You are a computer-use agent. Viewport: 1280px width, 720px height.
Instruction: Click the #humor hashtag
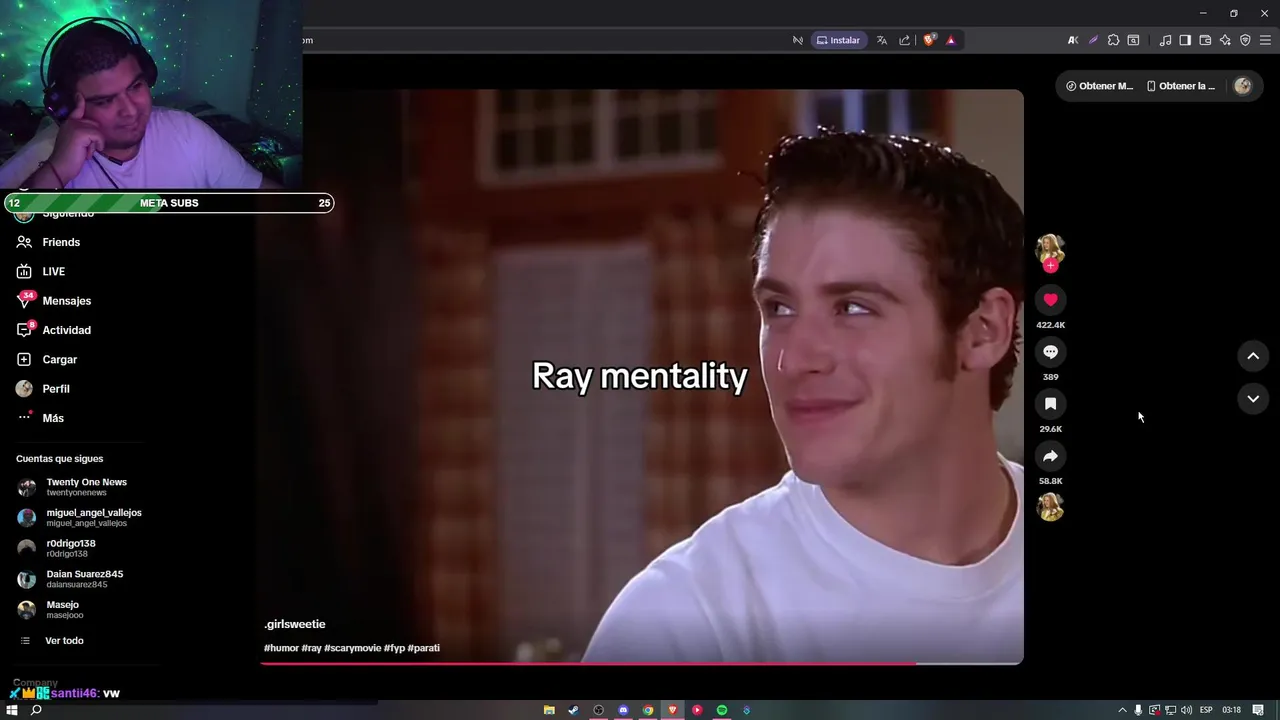[x=281, y=648]
